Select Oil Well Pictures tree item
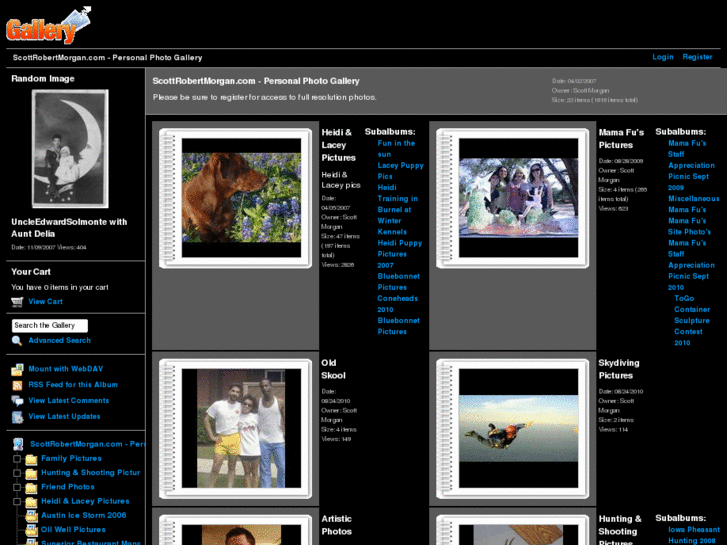Screen dimensions: 727x545 [73, 530]
